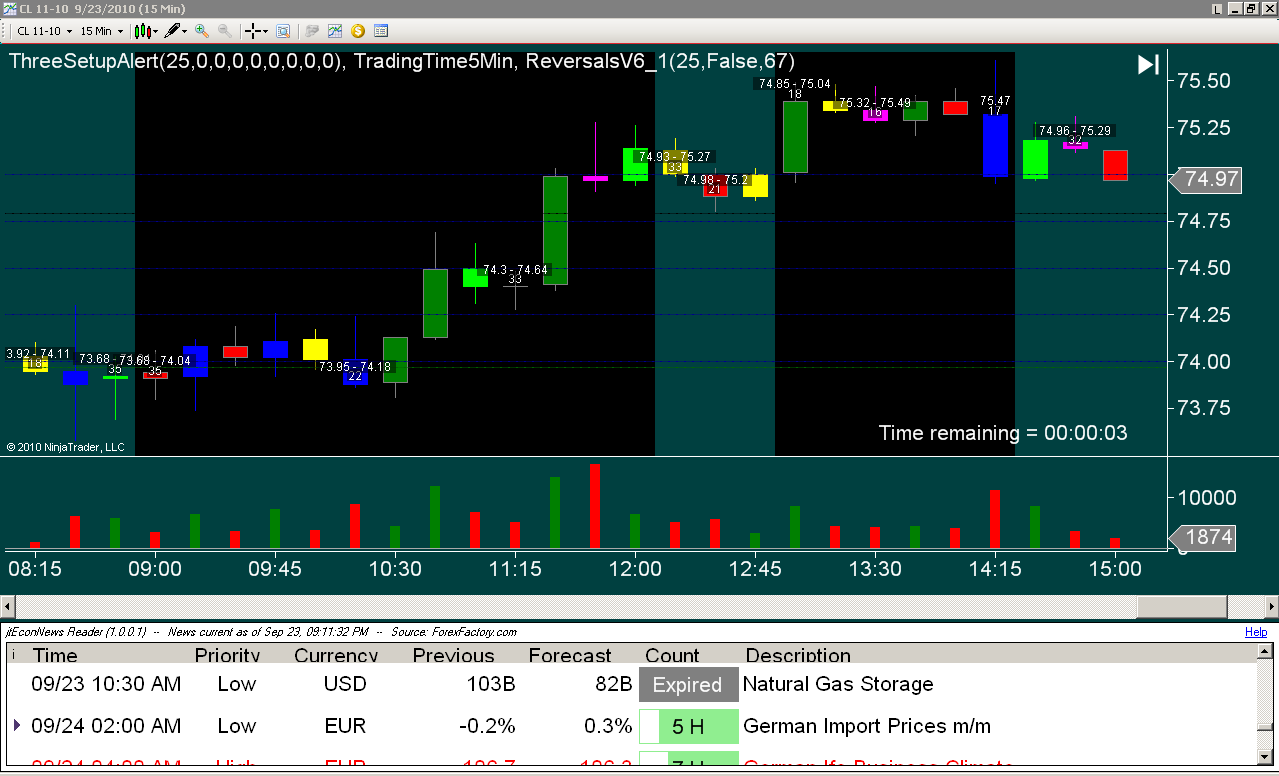This screenshot has height=776, width=1279.
Task: Click the row marker beside 09/24 02:00 AM
Action: pos(15,724)
